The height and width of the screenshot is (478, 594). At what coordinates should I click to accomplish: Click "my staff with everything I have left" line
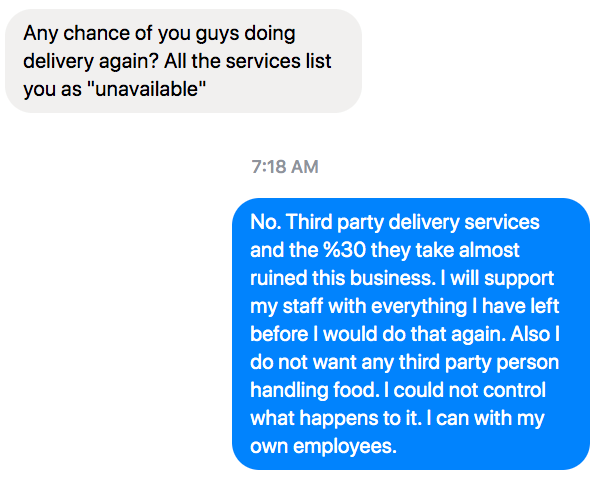click(x=405, y=306)
